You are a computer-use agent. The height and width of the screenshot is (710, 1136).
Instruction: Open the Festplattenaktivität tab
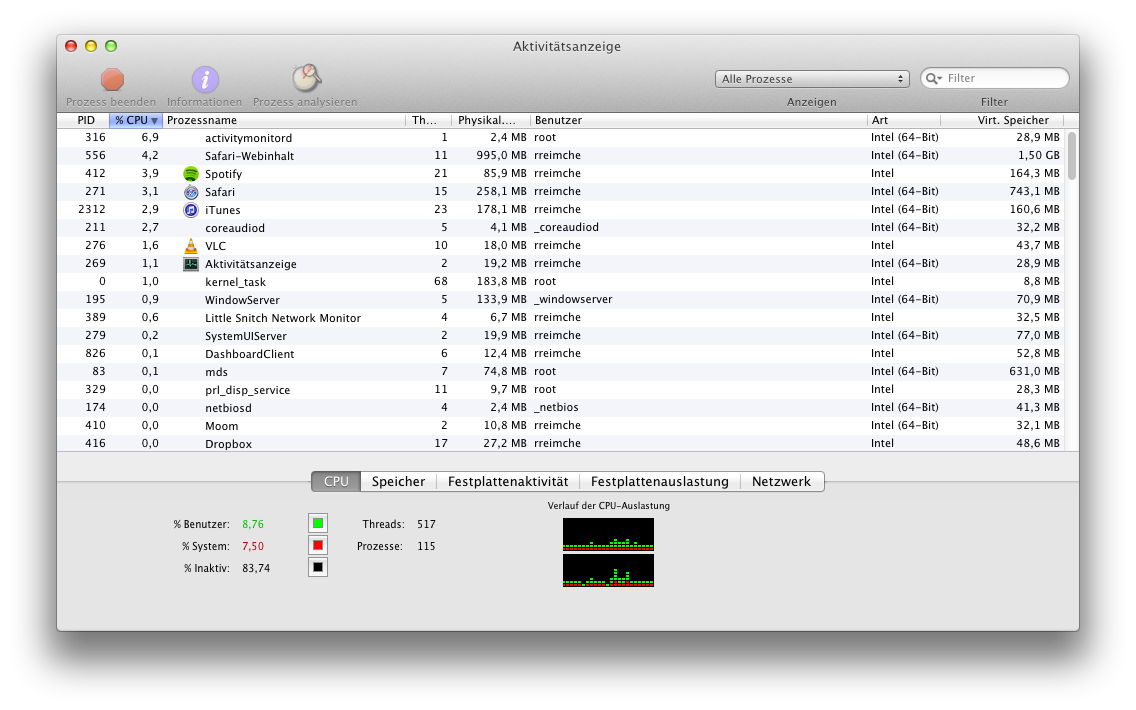[x=508, y=481]
